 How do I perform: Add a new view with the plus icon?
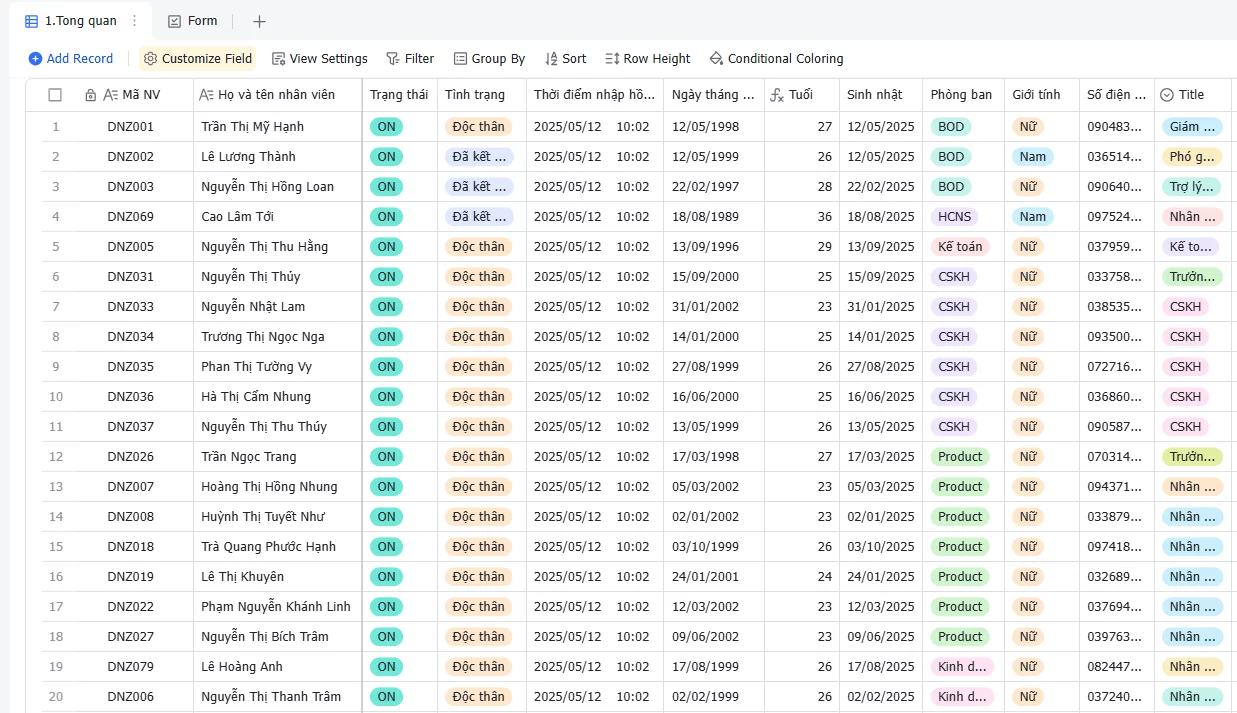click(x=259, y=21)
